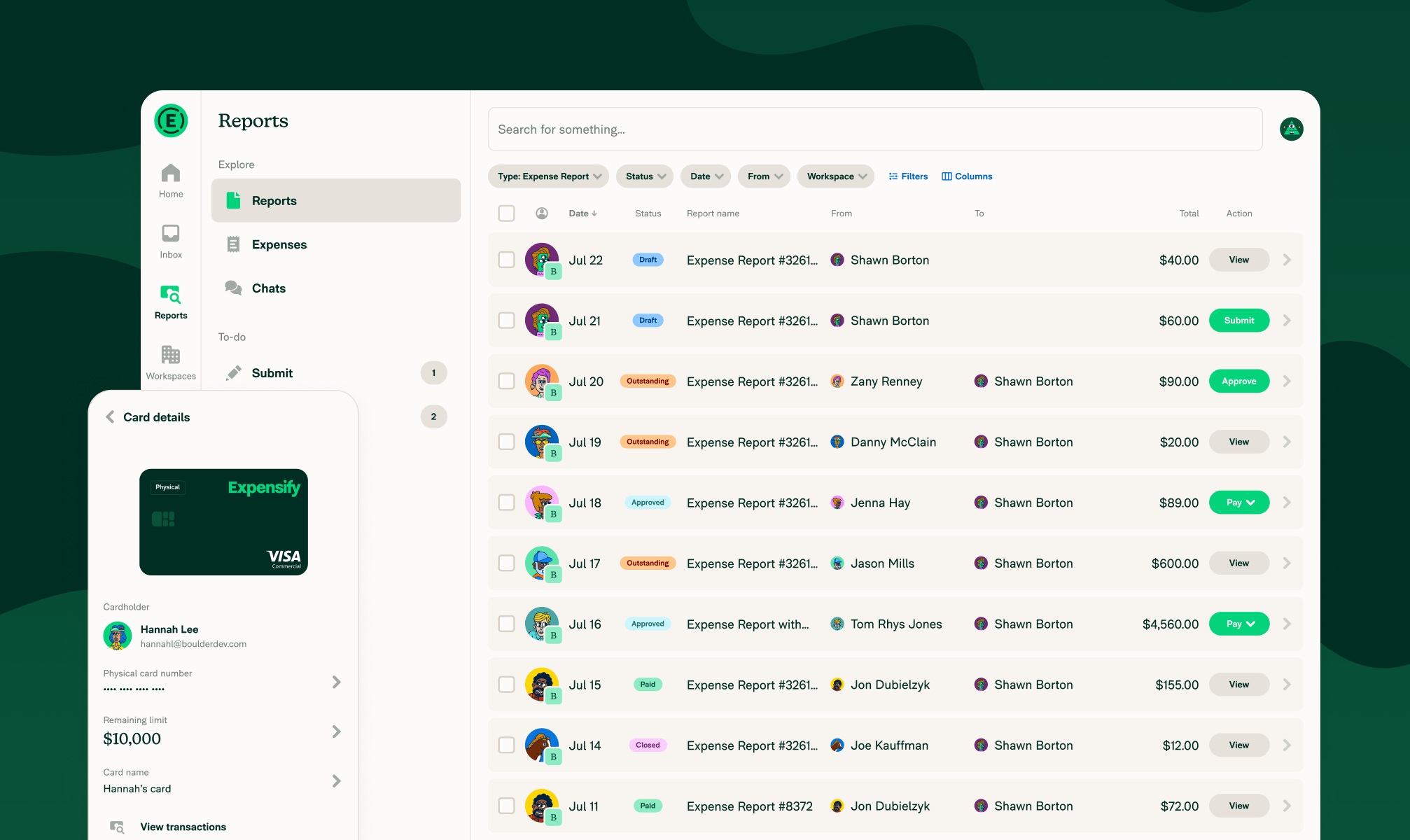This screenshot has width=1410, height=840.
Task: Check the Jul 22 report checkbox
Action: [506, 260]
